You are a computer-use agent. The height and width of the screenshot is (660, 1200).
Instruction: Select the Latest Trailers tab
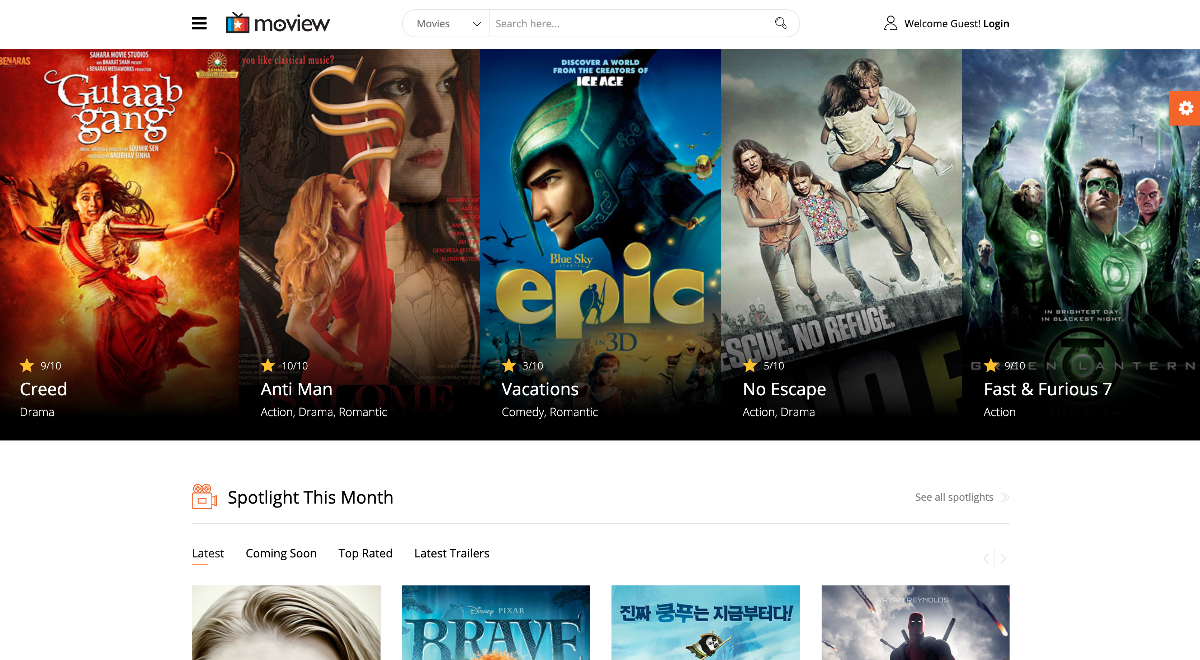pyautogui.click(x=452, y=553)
